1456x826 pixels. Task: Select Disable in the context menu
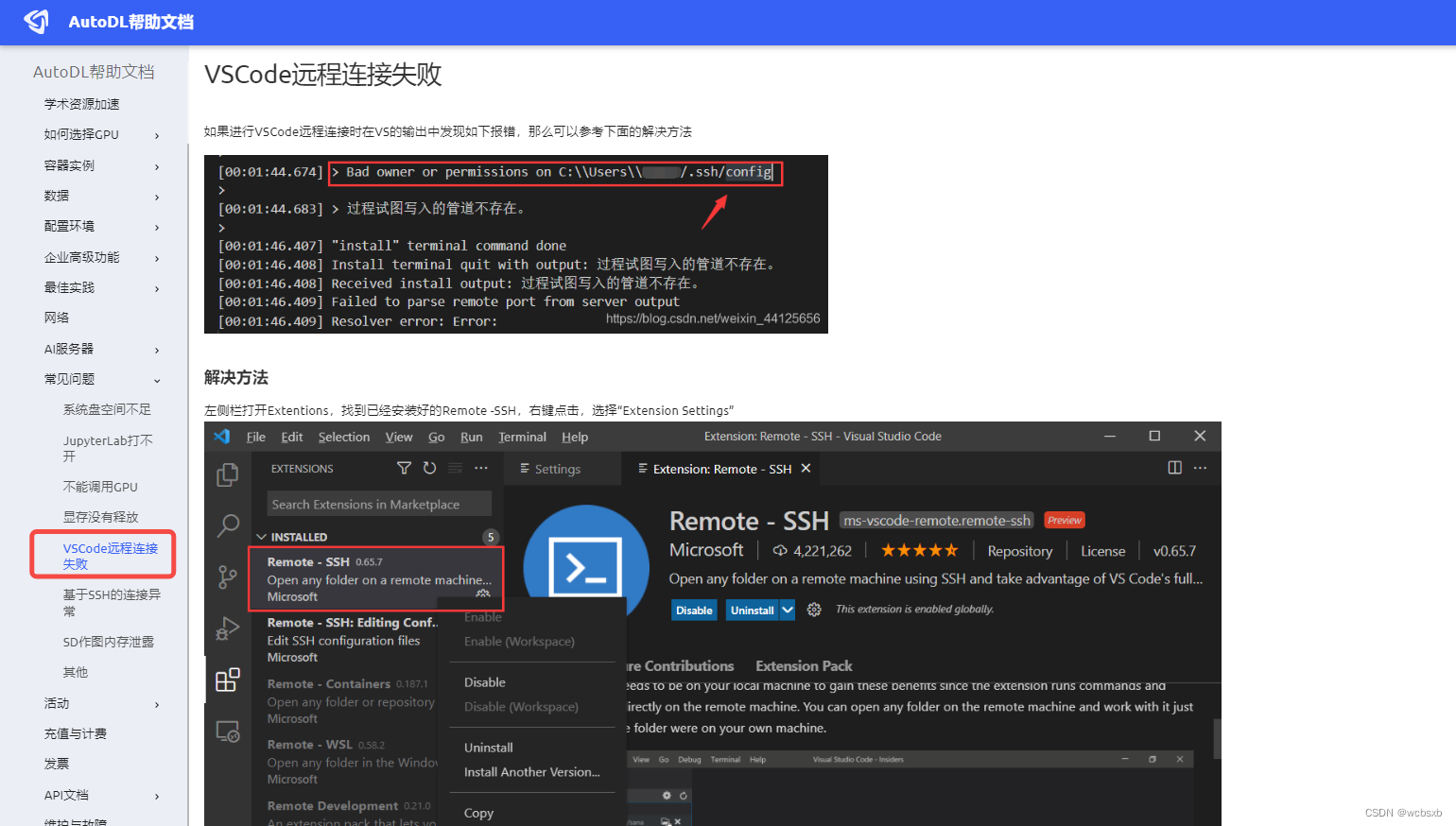[485, 682]
